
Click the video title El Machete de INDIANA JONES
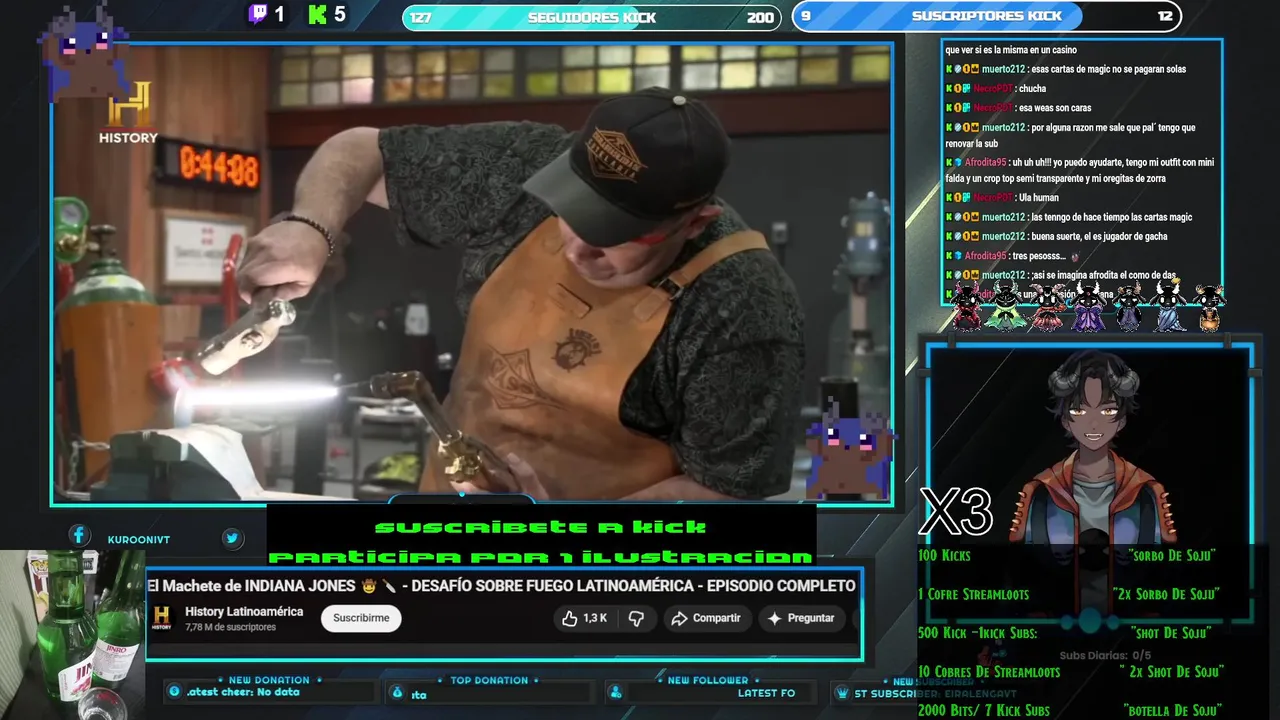(x=501, y=586)
